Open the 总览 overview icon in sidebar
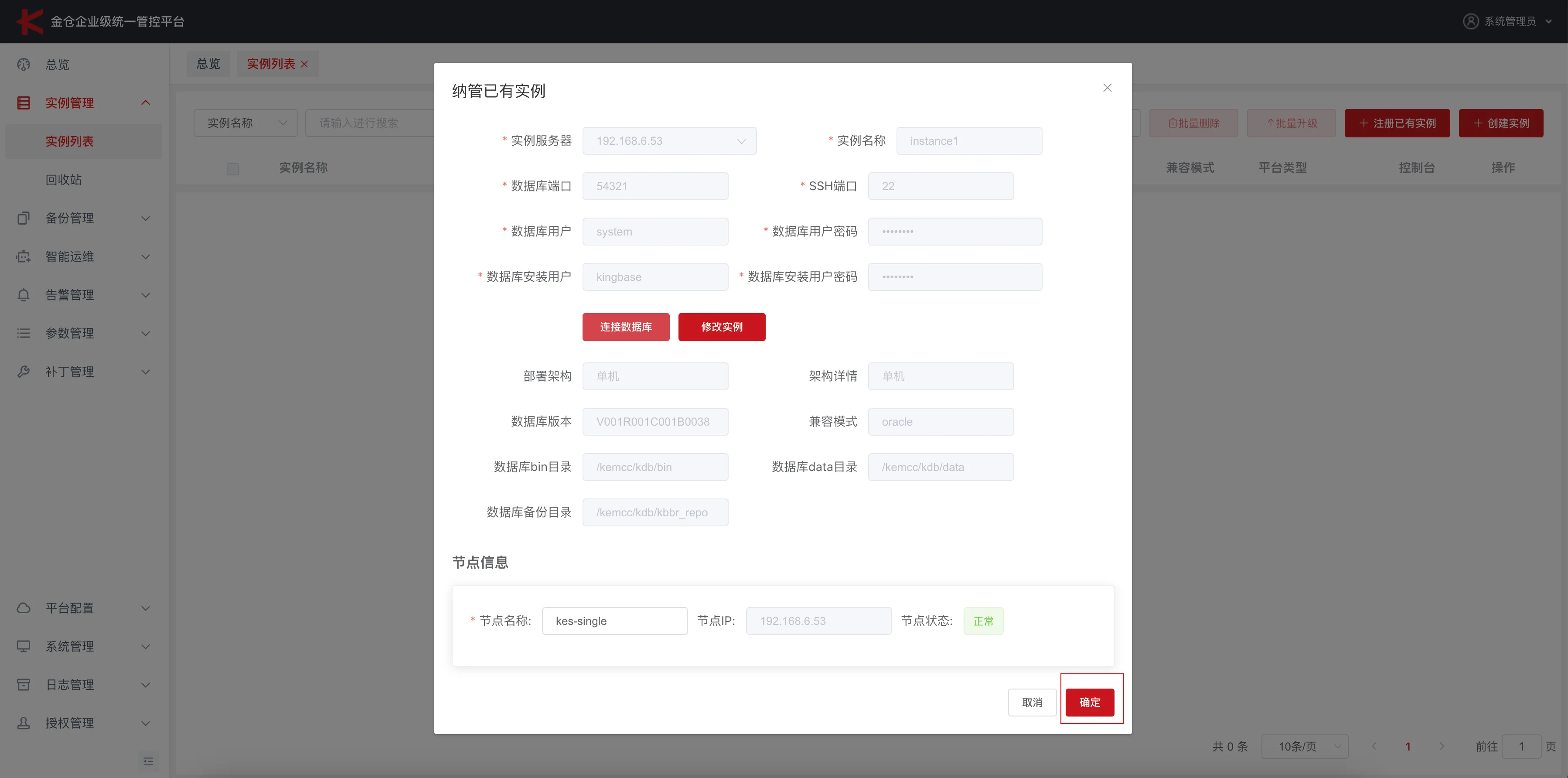 [23, 65]
